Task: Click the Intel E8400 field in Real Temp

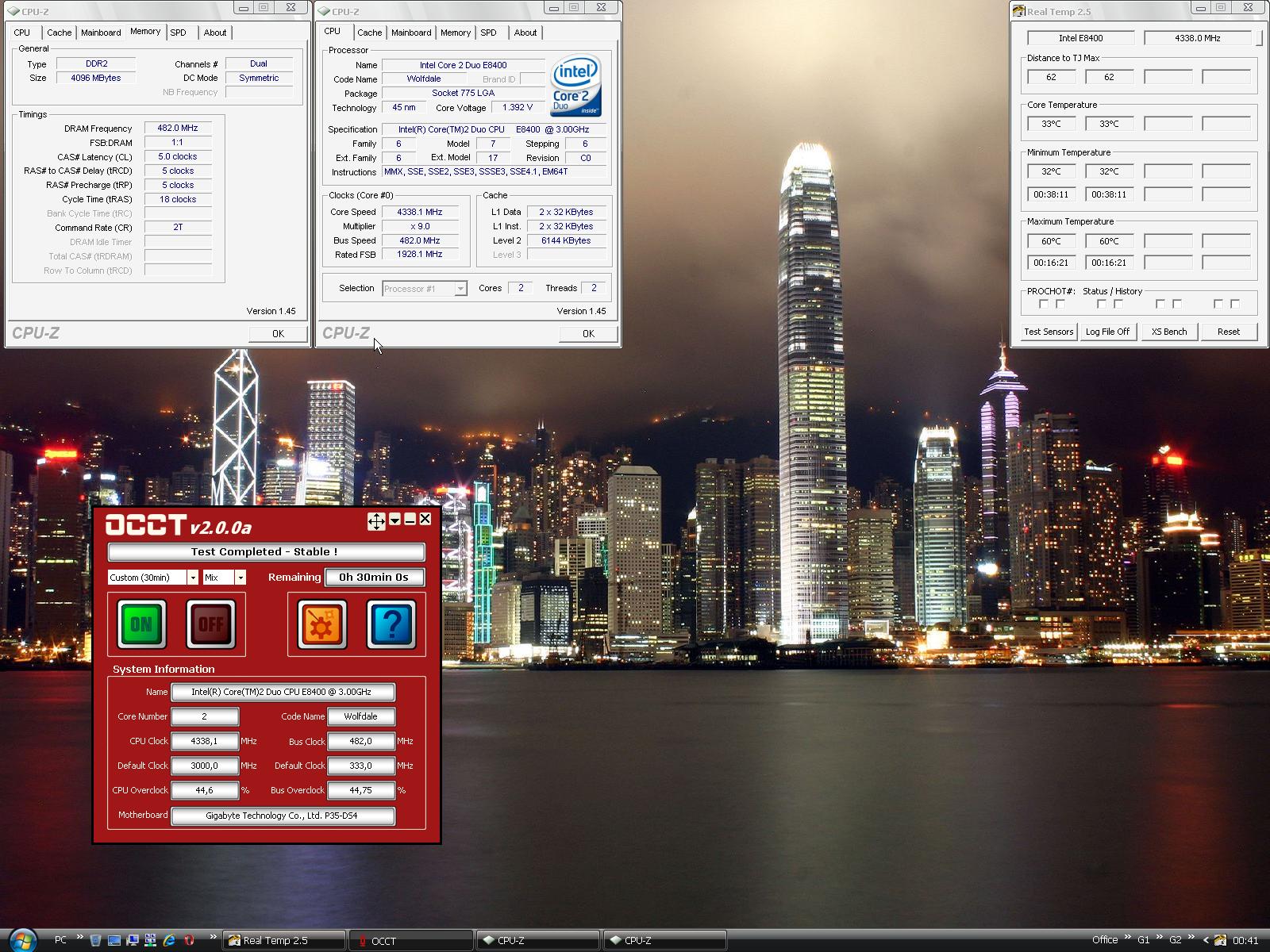Action: tap(1081, 38)
